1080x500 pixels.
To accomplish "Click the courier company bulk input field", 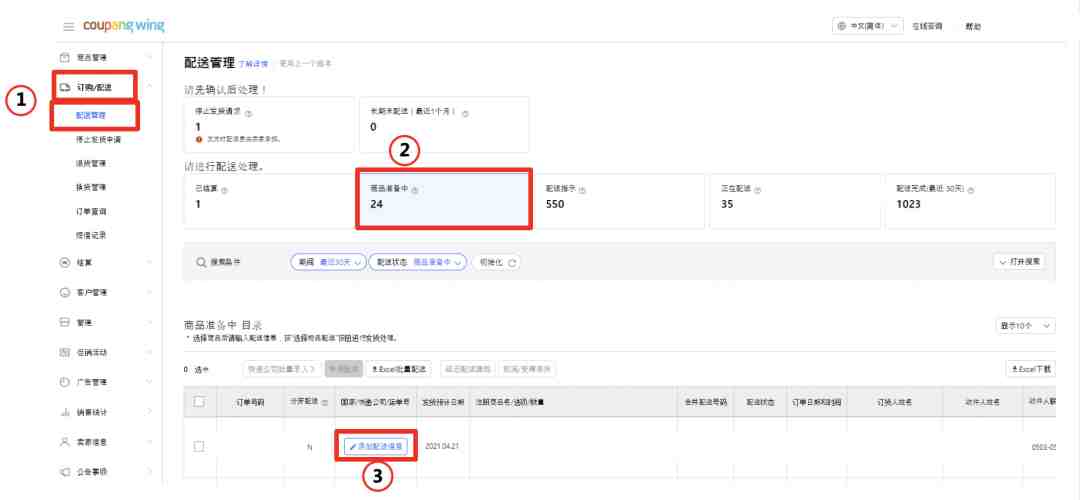I will tap(282, 370).
